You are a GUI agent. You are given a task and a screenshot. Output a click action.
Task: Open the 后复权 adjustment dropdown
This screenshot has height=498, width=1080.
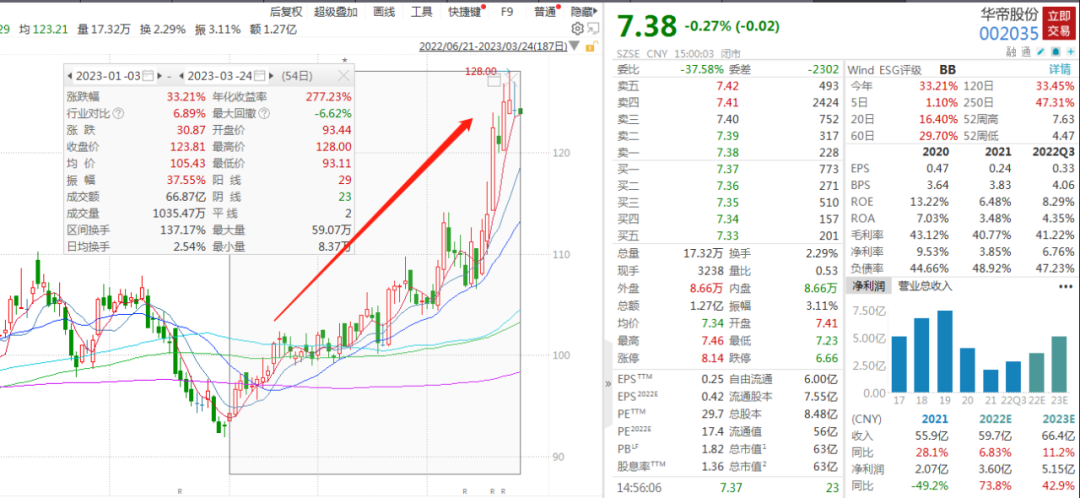[x=285, y=12]
